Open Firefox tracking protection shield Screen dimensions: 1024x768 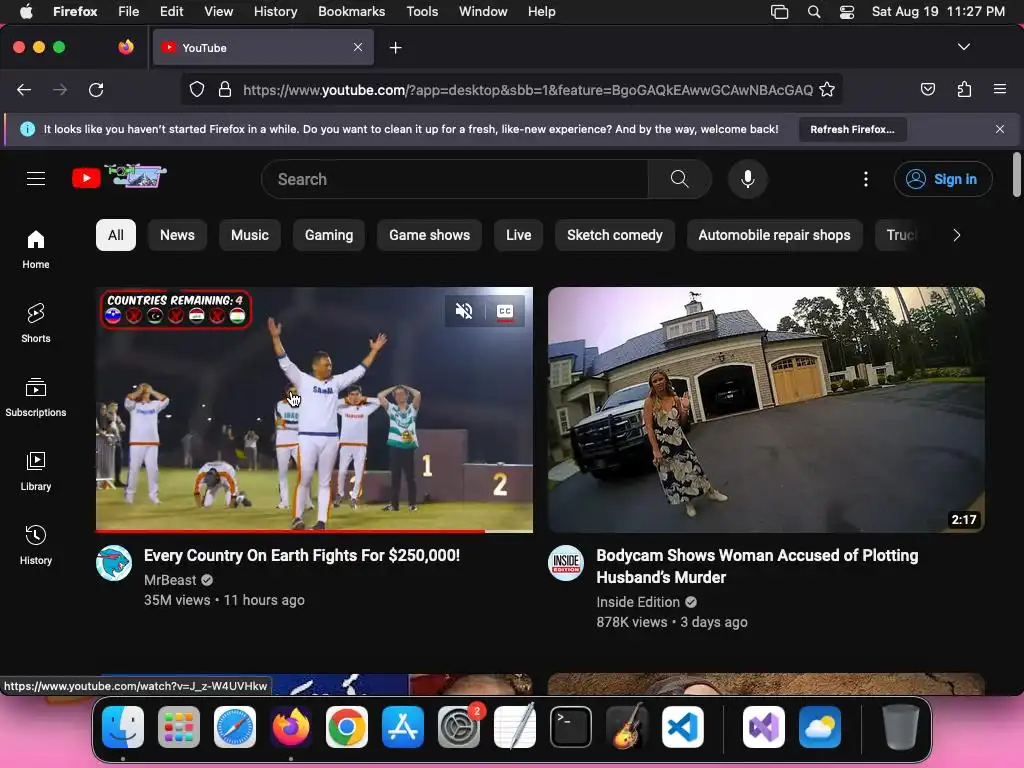197,89
